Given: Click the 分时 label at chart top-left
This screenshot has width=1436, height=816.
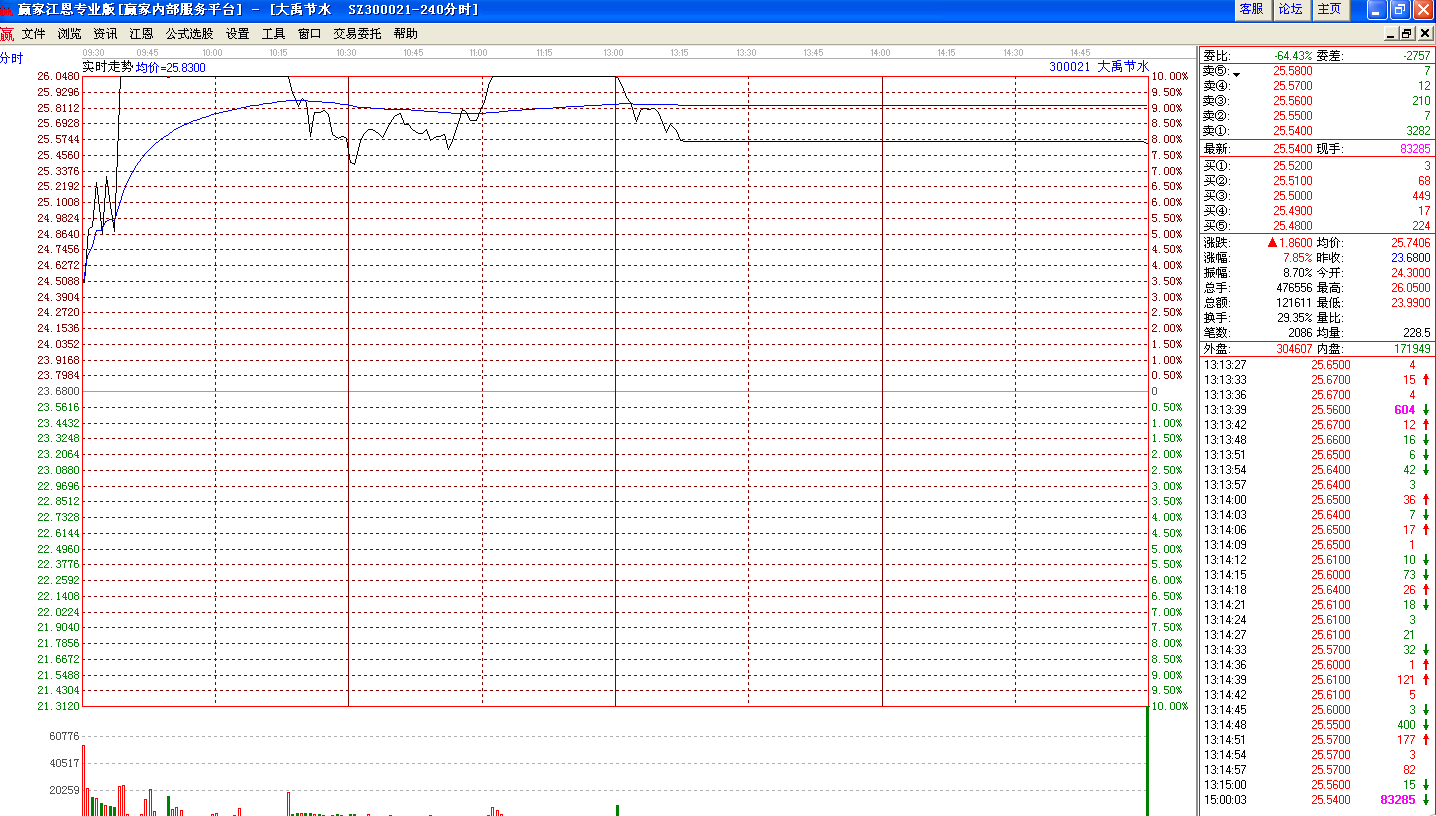Looking at the screenshot, I should pyautogui.click(x=11, y=58).
